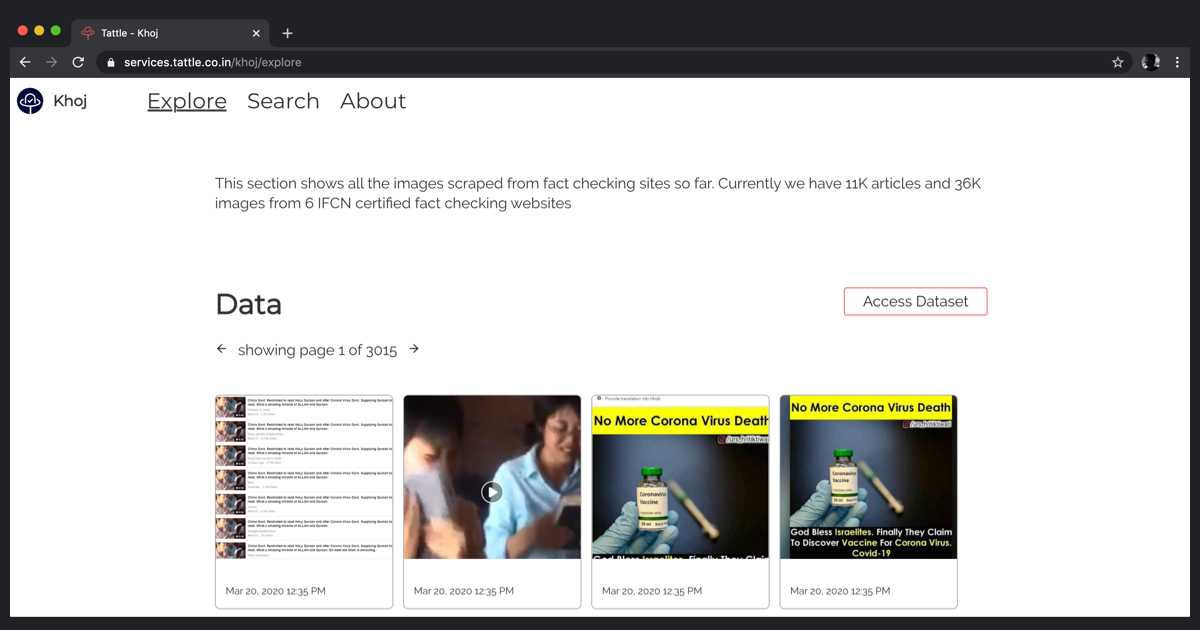Click the 'showing page 1 of 3015' text

coord(317,350)
